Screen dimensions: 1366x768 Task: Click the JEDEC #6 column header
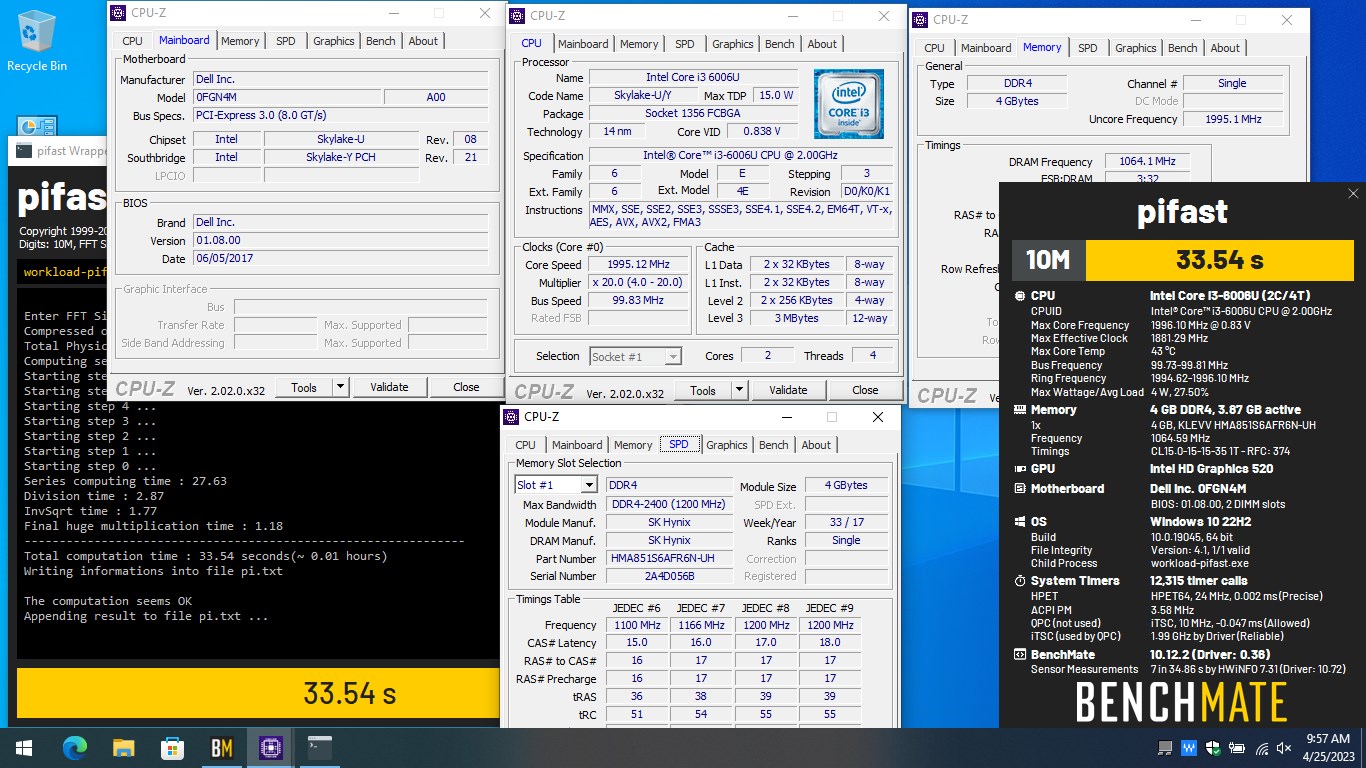pos(637,607)
